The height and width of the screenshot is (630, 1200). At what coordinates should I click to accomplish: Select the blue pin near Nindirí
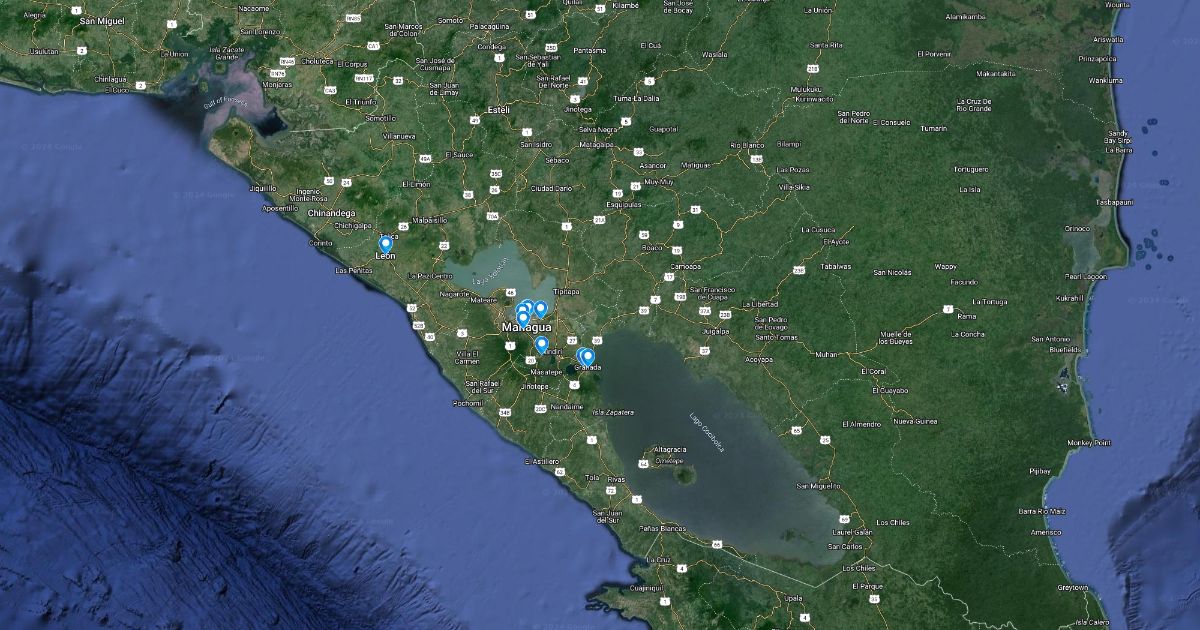(x=542, y=345)
